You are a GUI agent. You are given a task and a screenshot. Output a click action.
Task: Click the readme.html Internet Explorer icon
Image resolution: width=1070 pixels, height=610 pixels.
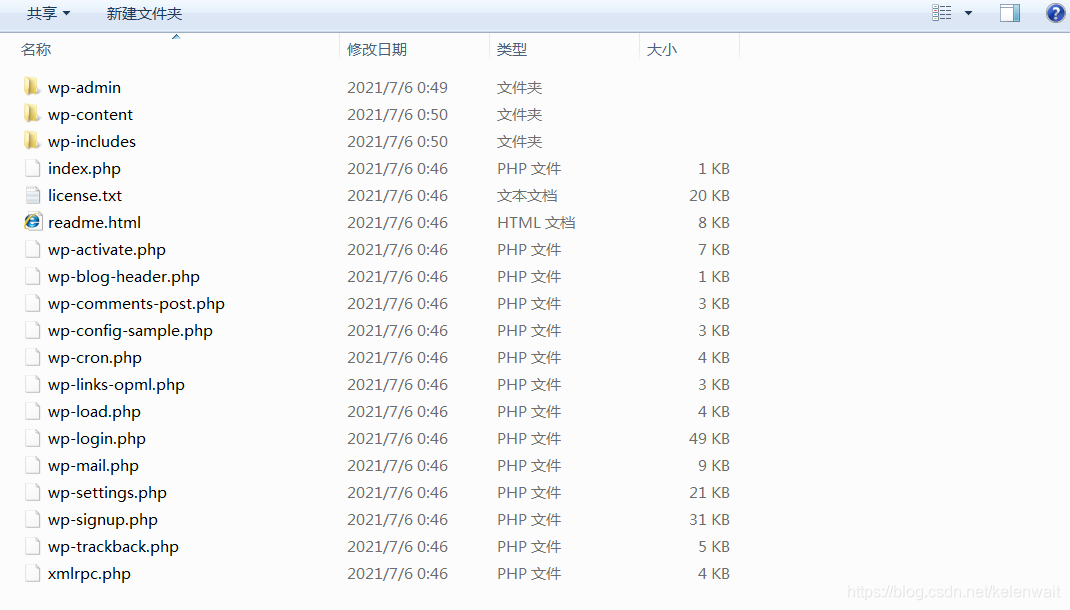pyautogui.click(x=32, y=222)
